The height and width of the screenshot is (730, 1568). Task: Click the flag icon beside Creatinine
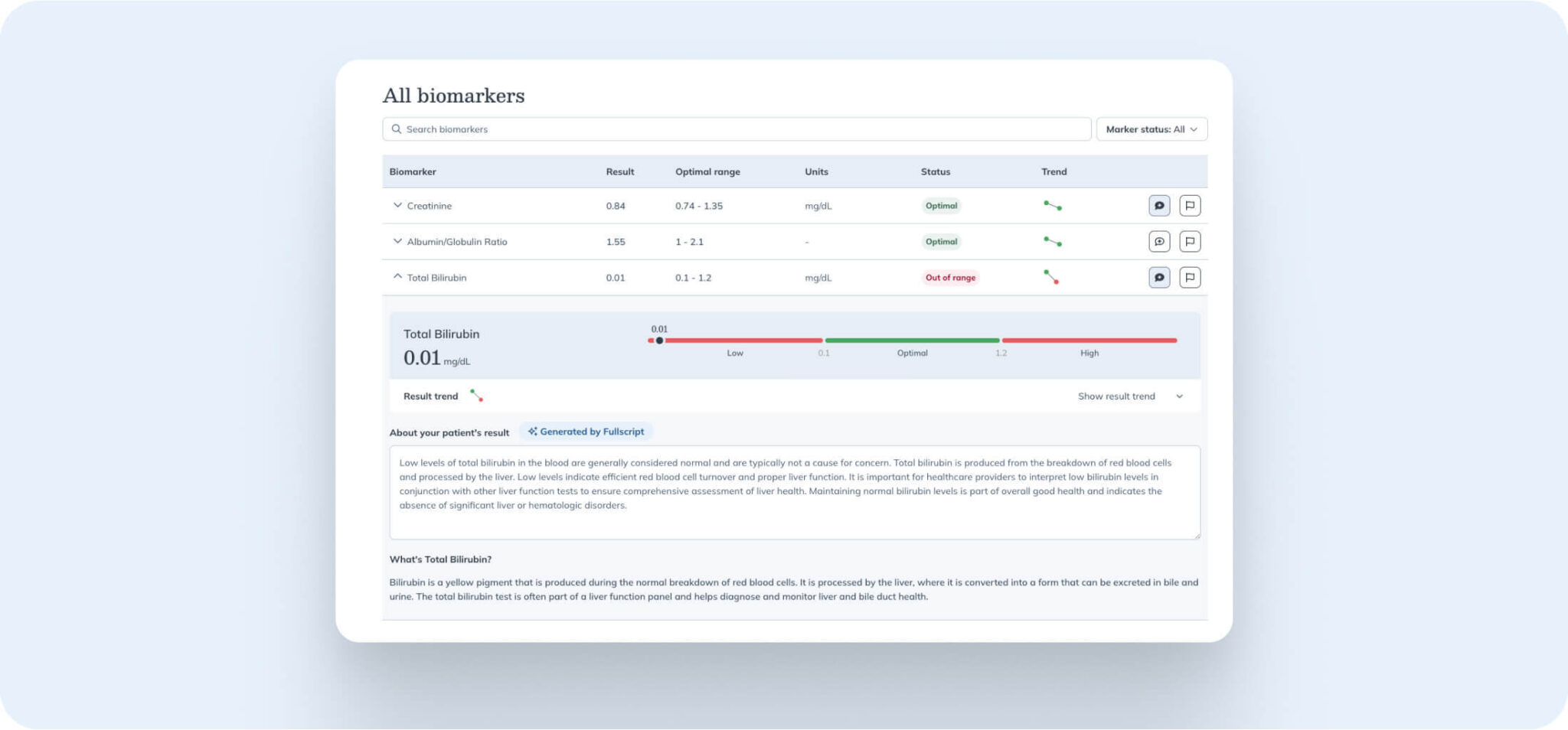(x=1191, y=205)
